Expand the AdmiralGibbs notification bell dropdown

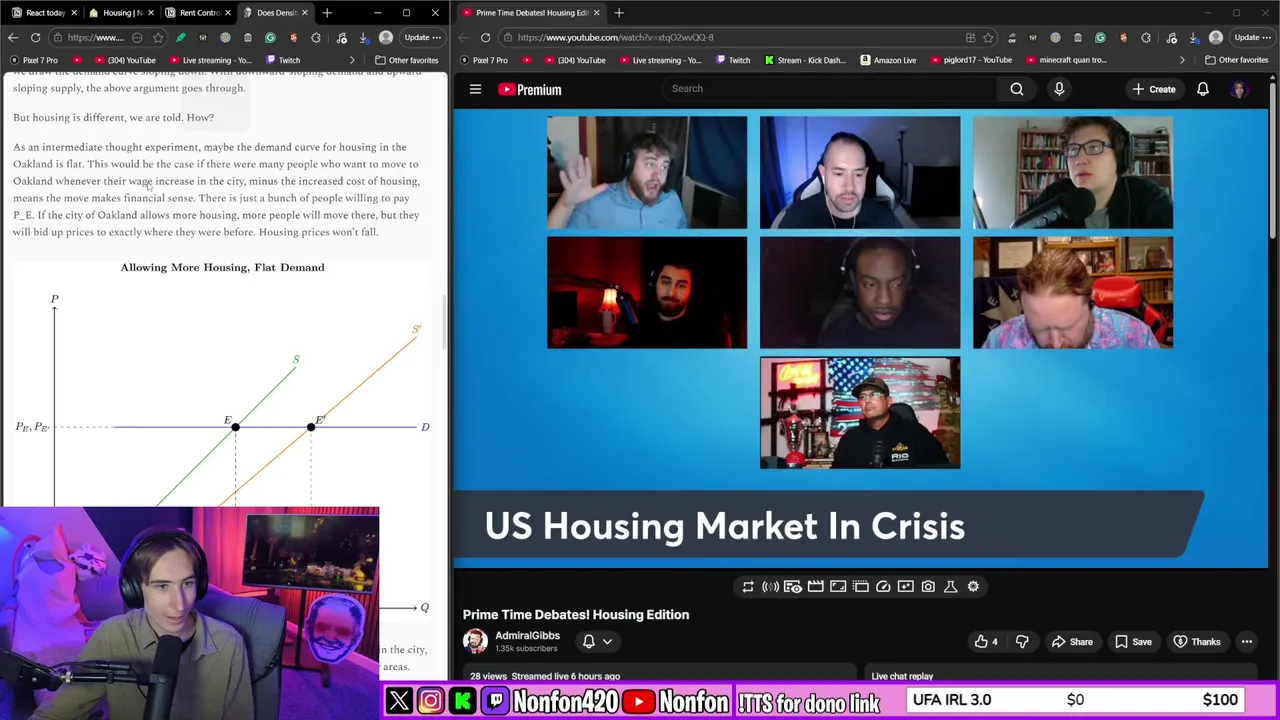(x=597, y=642)
